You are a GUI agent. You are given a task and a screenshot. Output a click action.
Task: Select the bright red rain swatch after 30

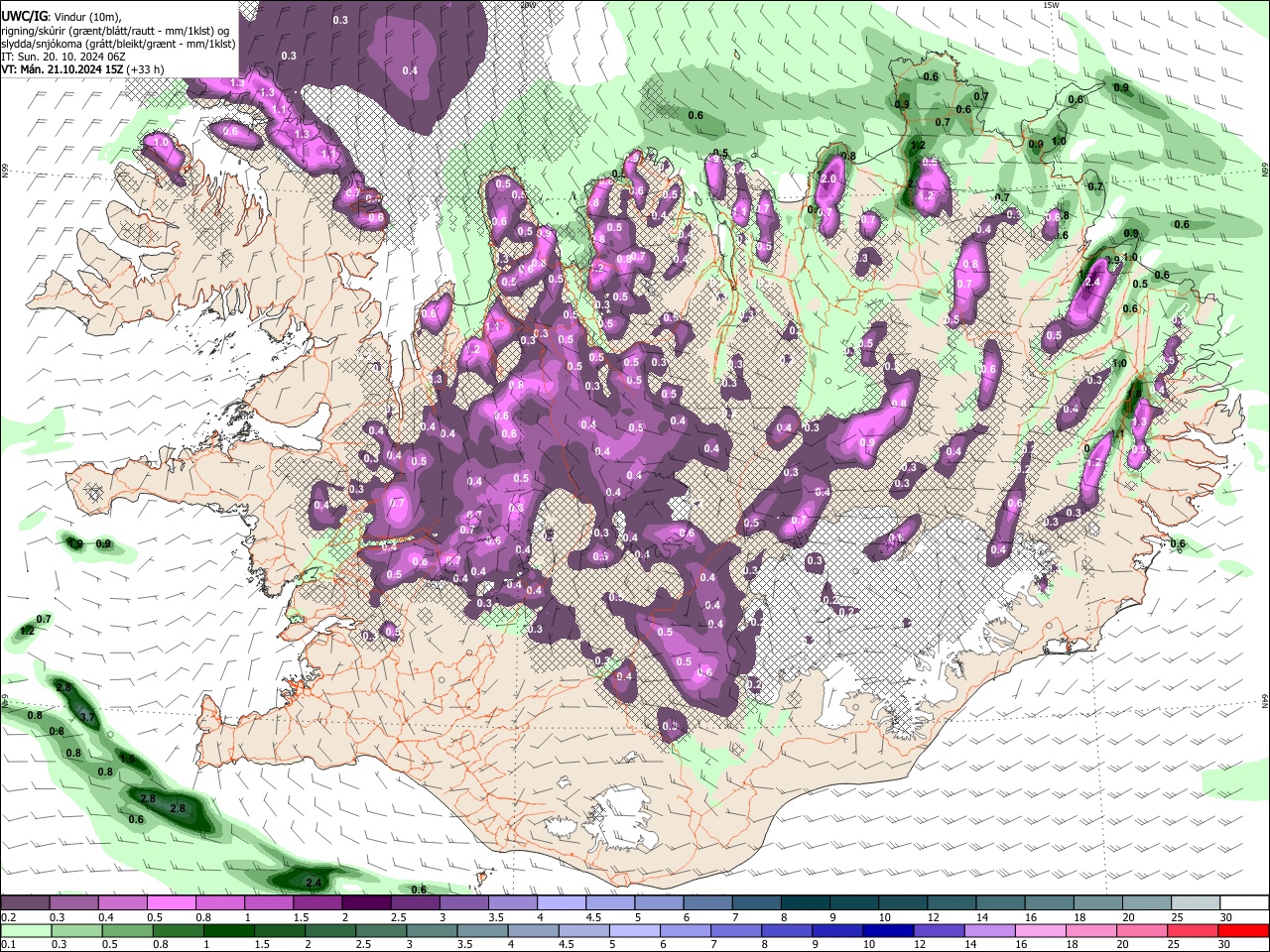point(1245,930)
